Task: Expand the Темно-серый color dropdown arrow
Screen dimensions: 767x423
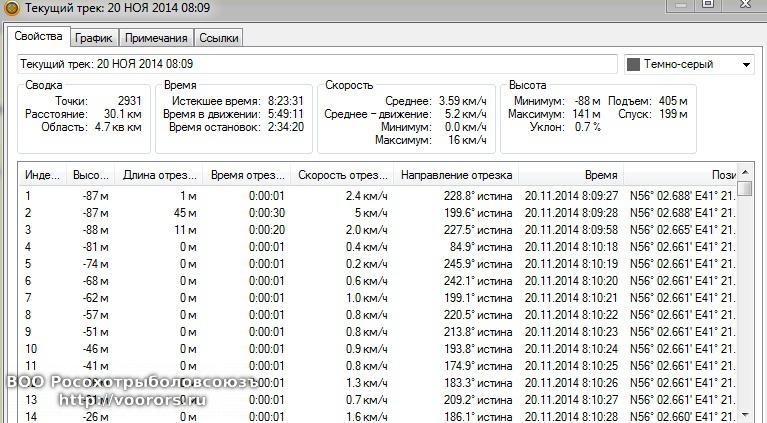Action: point(746,65)
